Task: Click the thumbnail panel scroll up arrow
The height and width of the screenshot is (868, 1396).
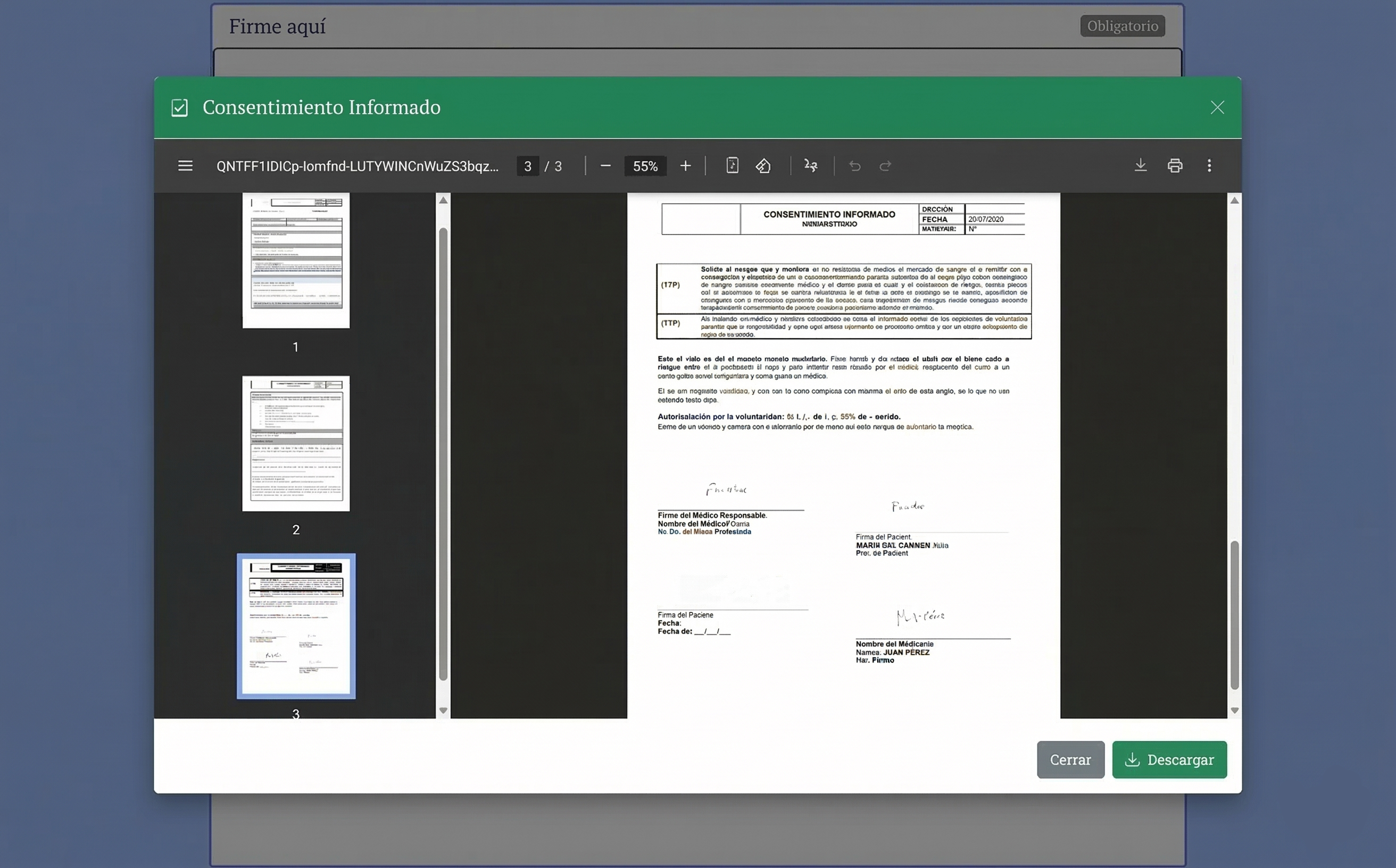Action: tap(443, 201)
